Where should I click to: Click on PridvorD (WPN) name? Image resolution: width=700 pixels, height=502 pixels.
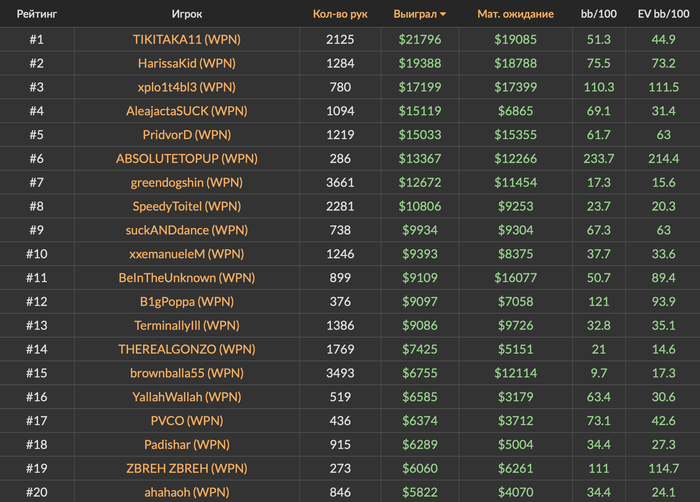coord(187,135)
